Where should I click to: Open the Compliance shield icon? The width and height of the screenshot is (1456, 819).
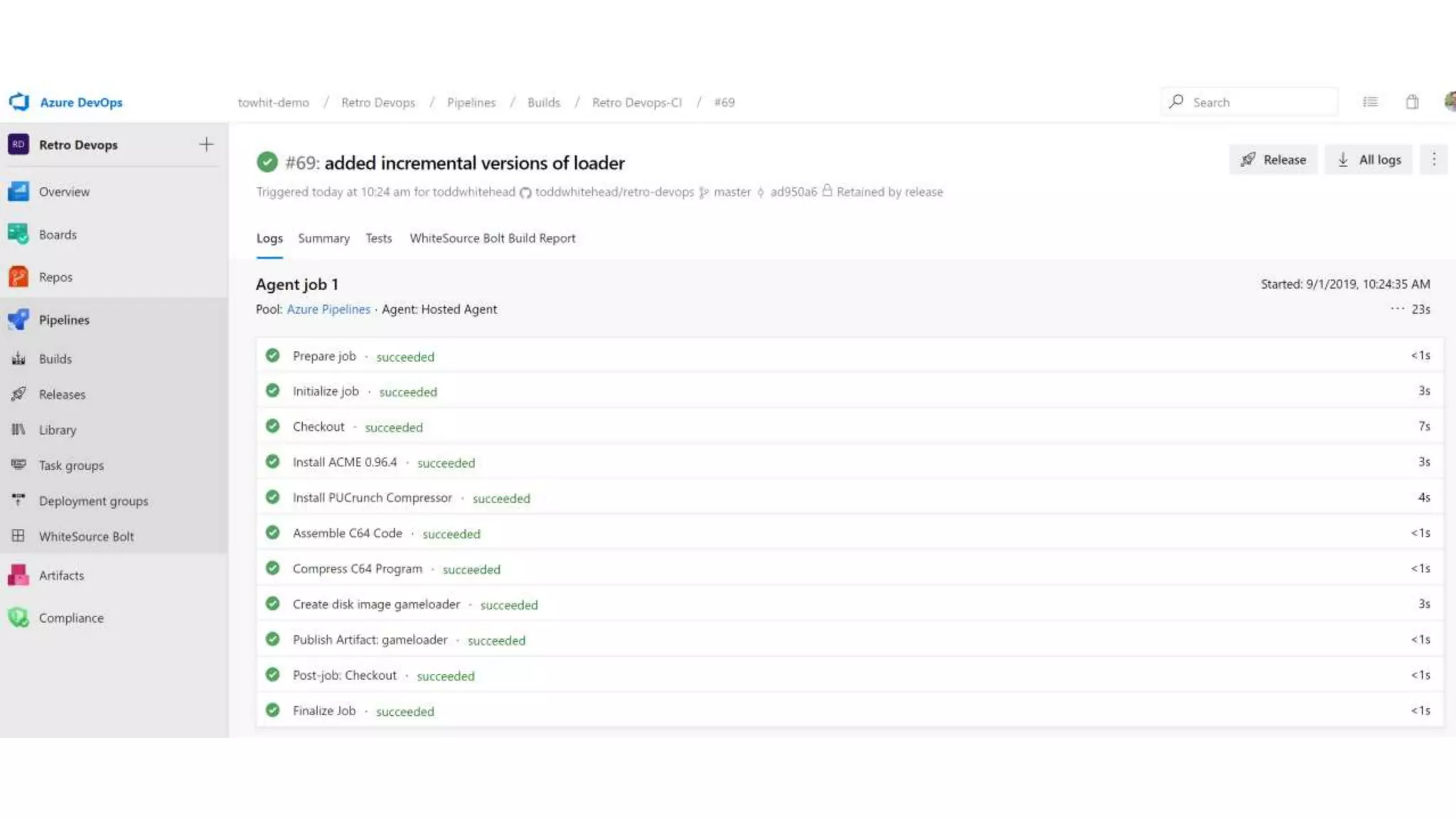click(18, 618)
